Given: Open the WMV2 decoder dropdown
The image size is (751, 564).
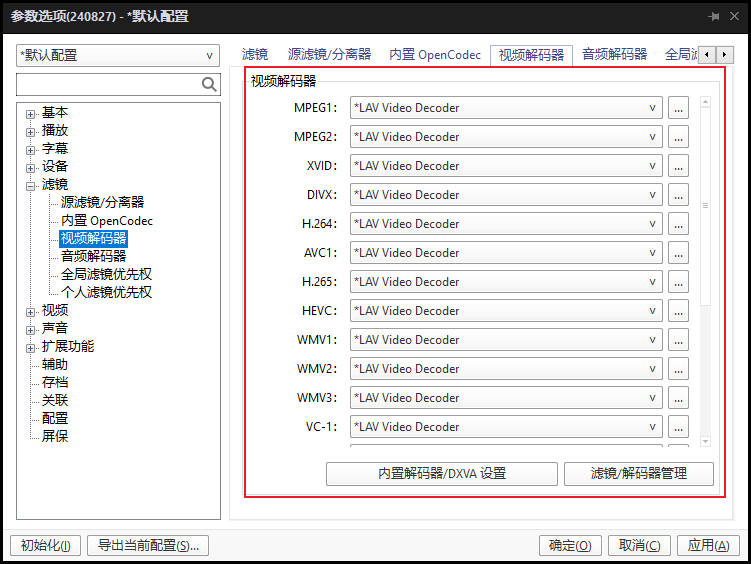Looking at the screenshot, I should (506, 369).
